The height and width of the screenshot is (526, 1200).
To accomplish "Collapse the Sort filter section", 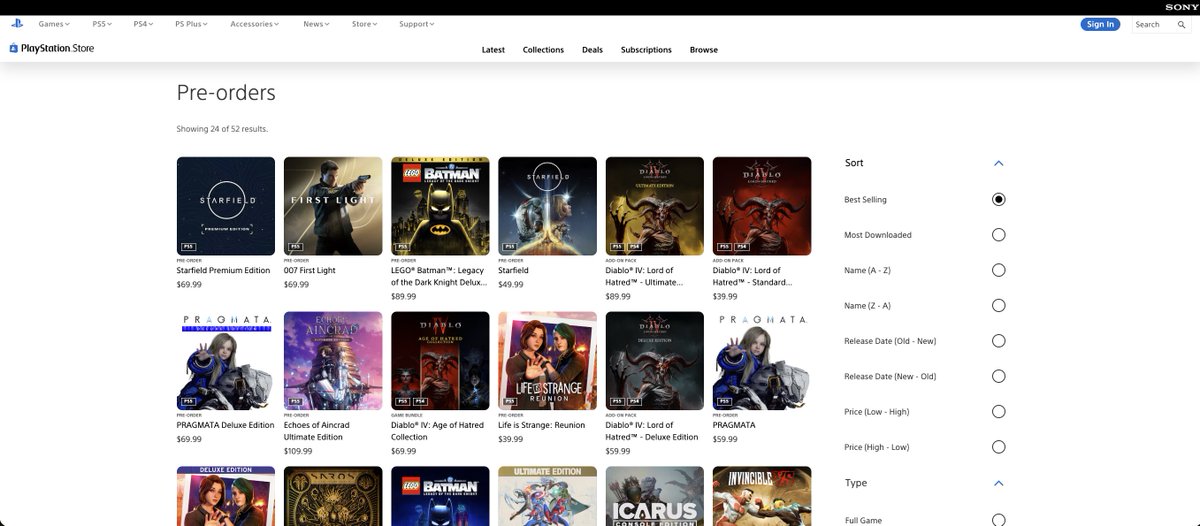I will [998, 163].
